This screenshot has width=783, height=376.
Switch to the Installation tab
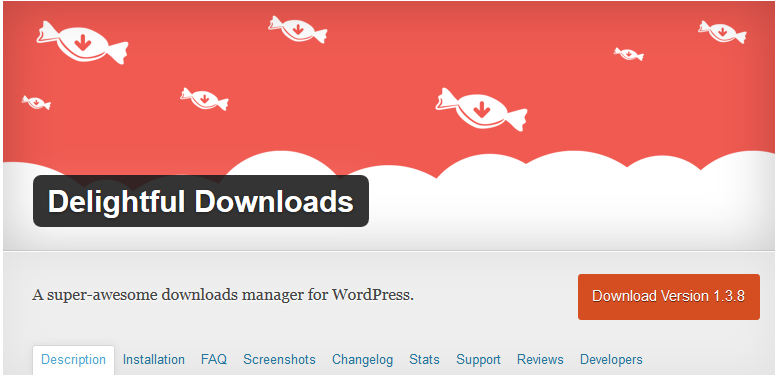click(x=154, y=360)
